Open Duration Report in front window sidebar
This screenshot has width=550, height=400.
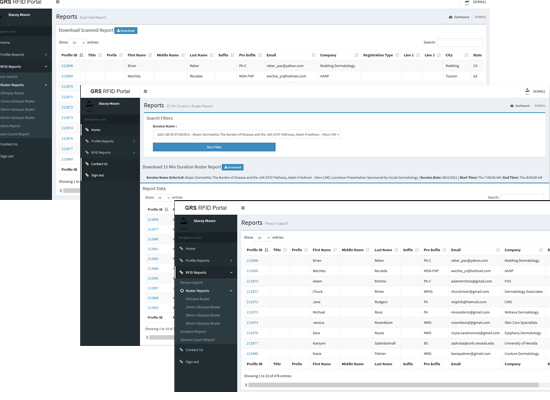(x=193, y=332)
